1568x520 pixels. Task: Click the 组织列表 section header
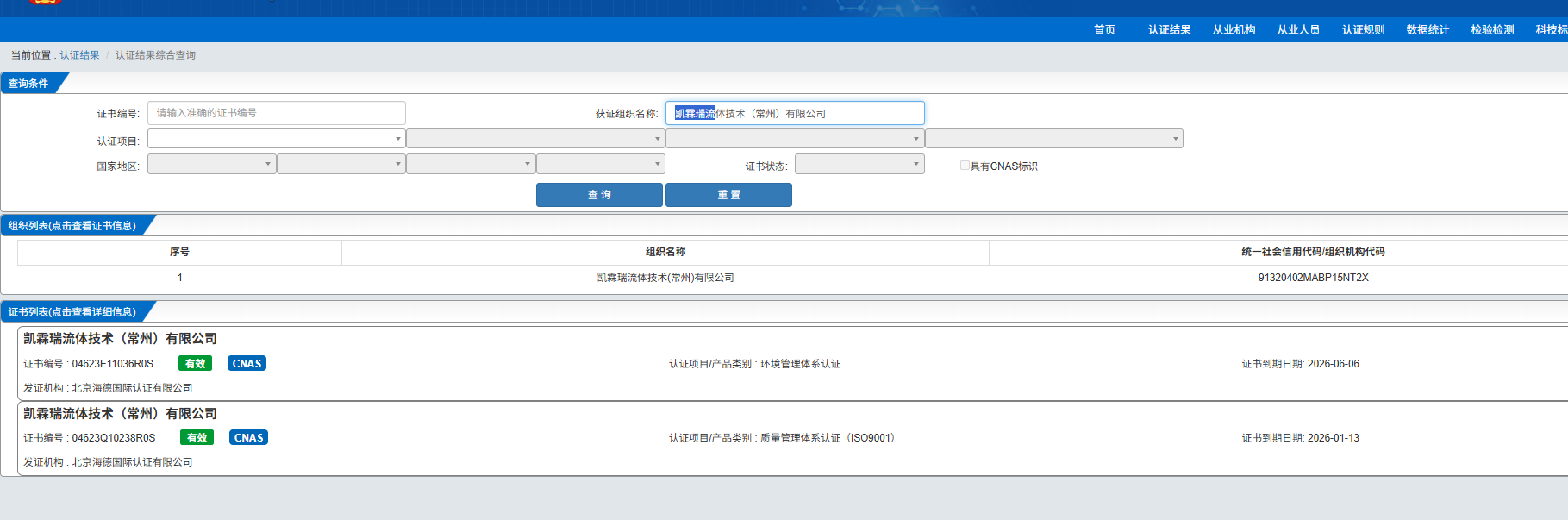(x=72, y=226)
